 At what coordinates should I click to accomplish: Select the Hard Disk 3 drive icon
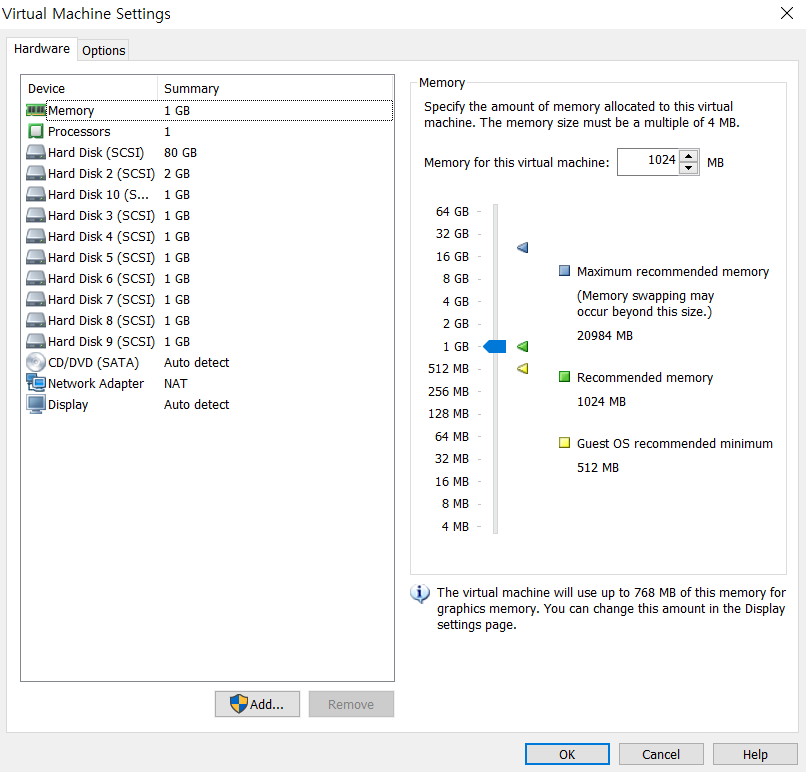pyautogui.click(x=35, y=215)
